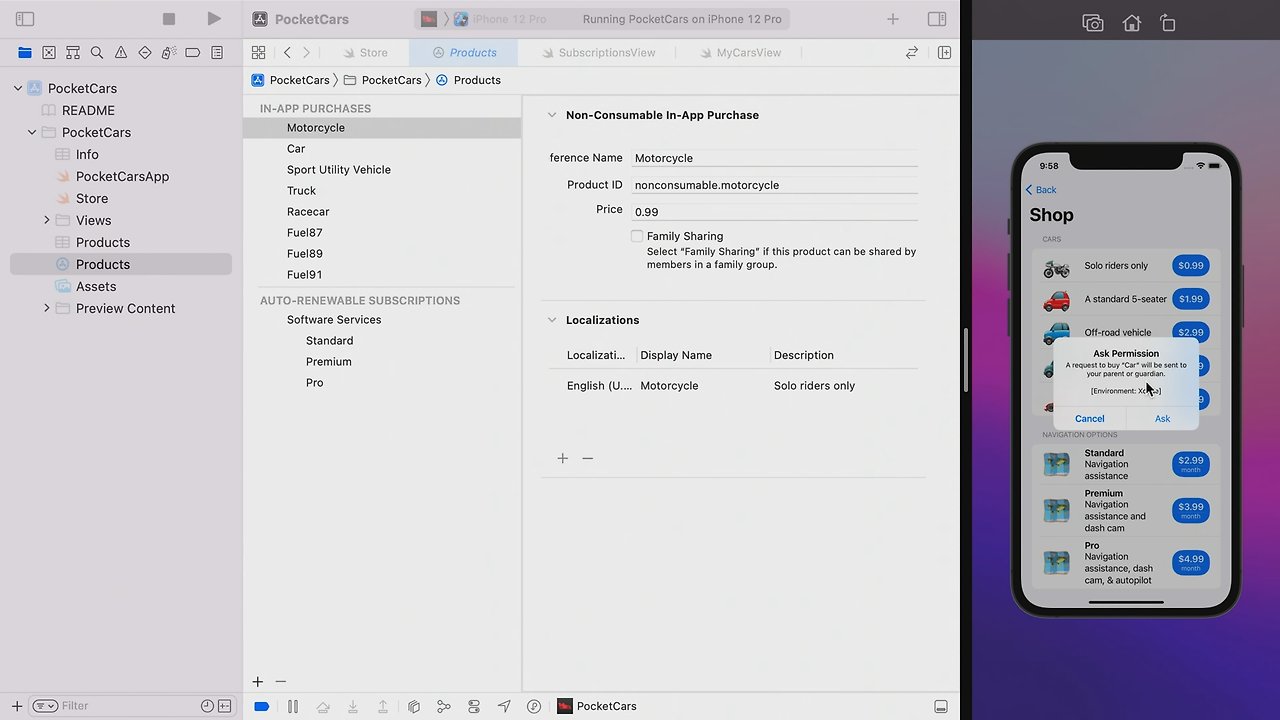The height and width of the screenshot is (720, 1280).
Task: Open the Source Control navigator
Action: 49,52
